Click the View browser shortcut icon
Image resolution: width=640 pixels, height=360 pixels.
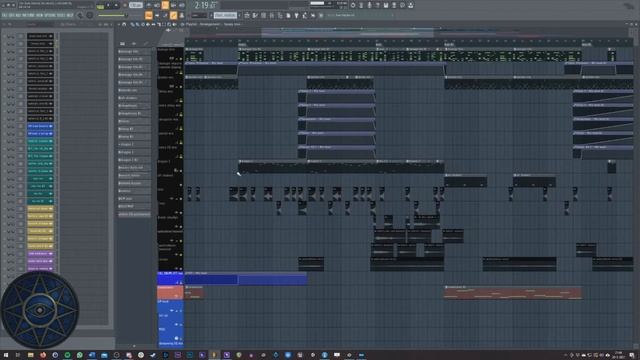(x=280, y=15)
